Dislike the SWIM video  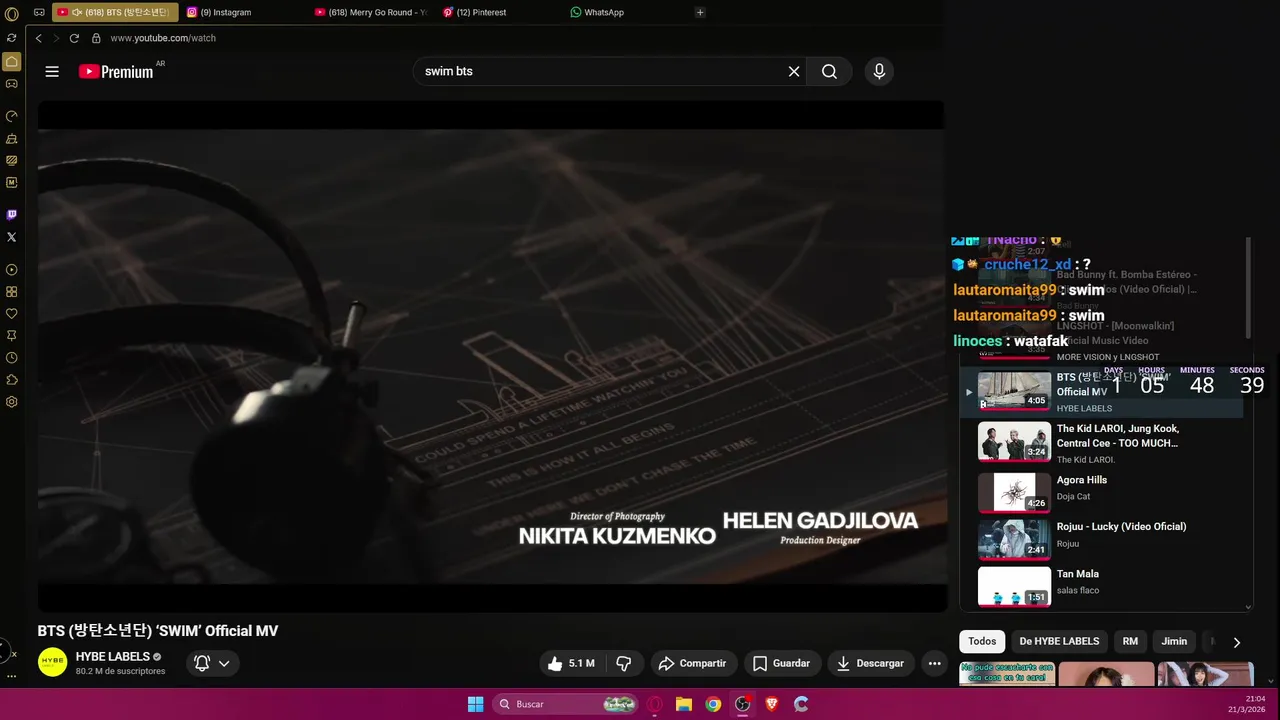tap(624, 663)
